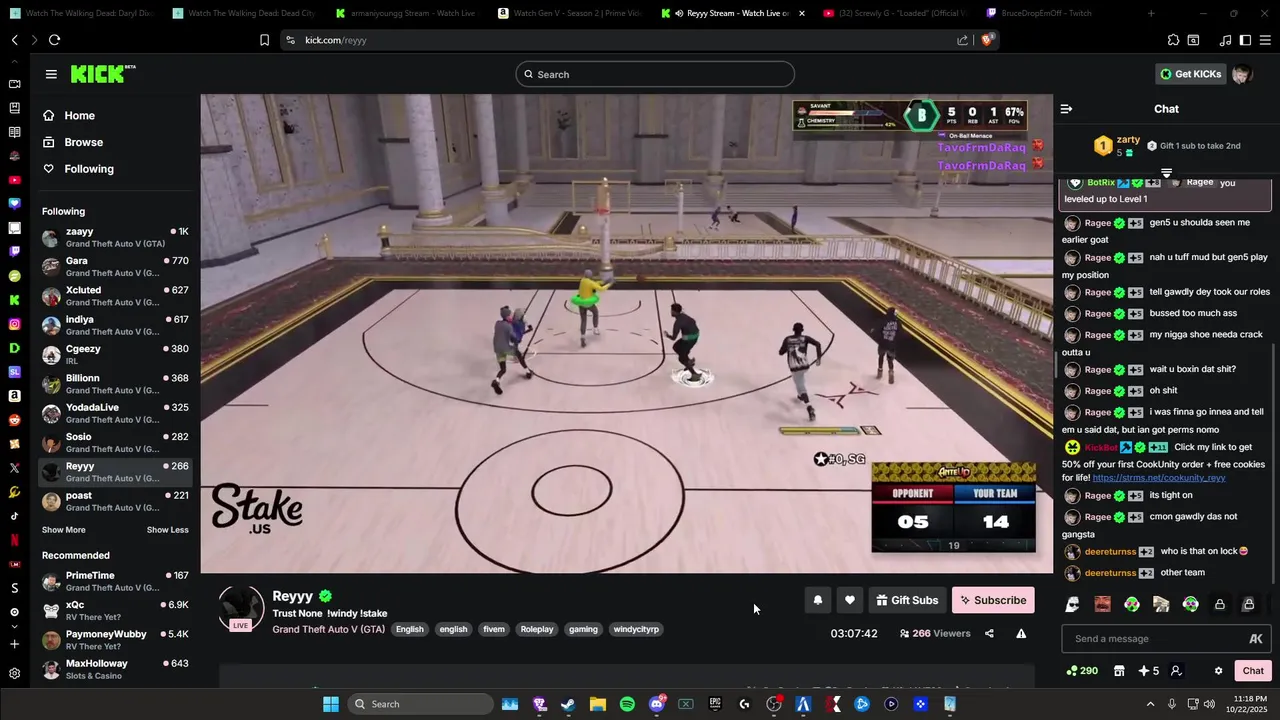This screenshot has height=720, width=1280.
Task: Open the TikTok icon in browser sidebar
Action: click(14, 516)
